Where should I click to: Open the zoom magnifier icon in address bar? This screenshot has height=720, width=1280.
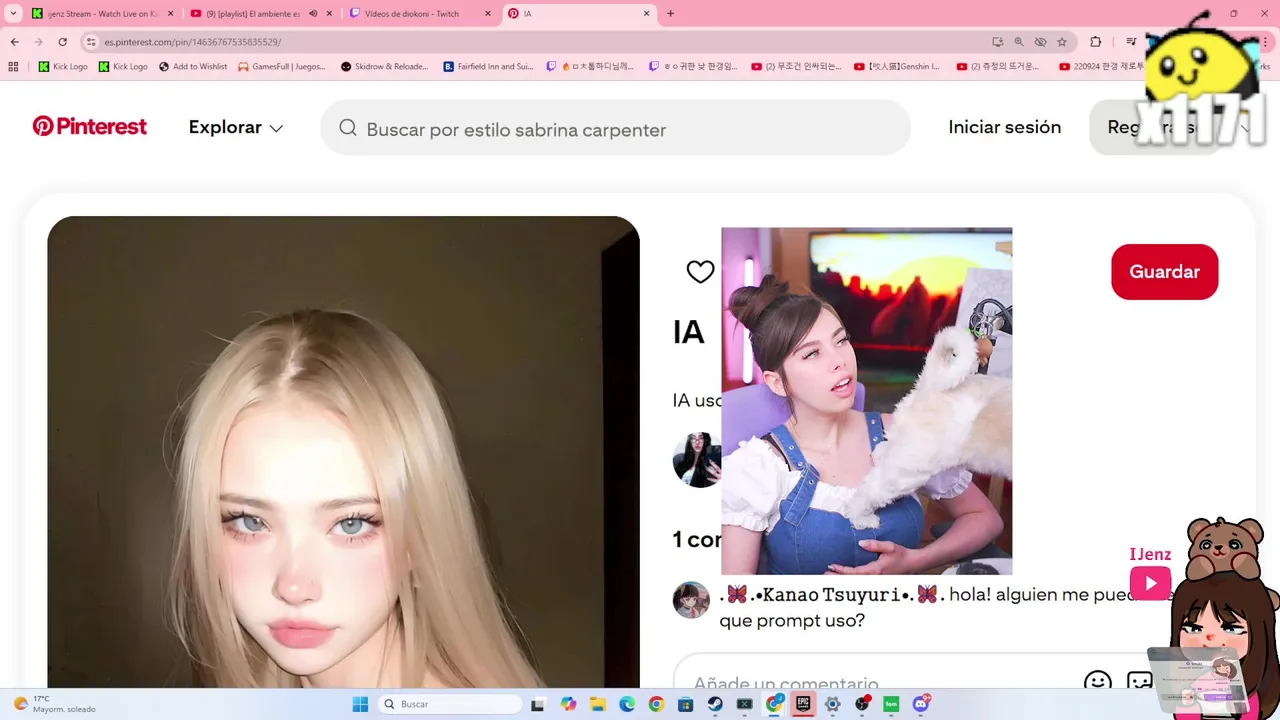(1019, 42)
